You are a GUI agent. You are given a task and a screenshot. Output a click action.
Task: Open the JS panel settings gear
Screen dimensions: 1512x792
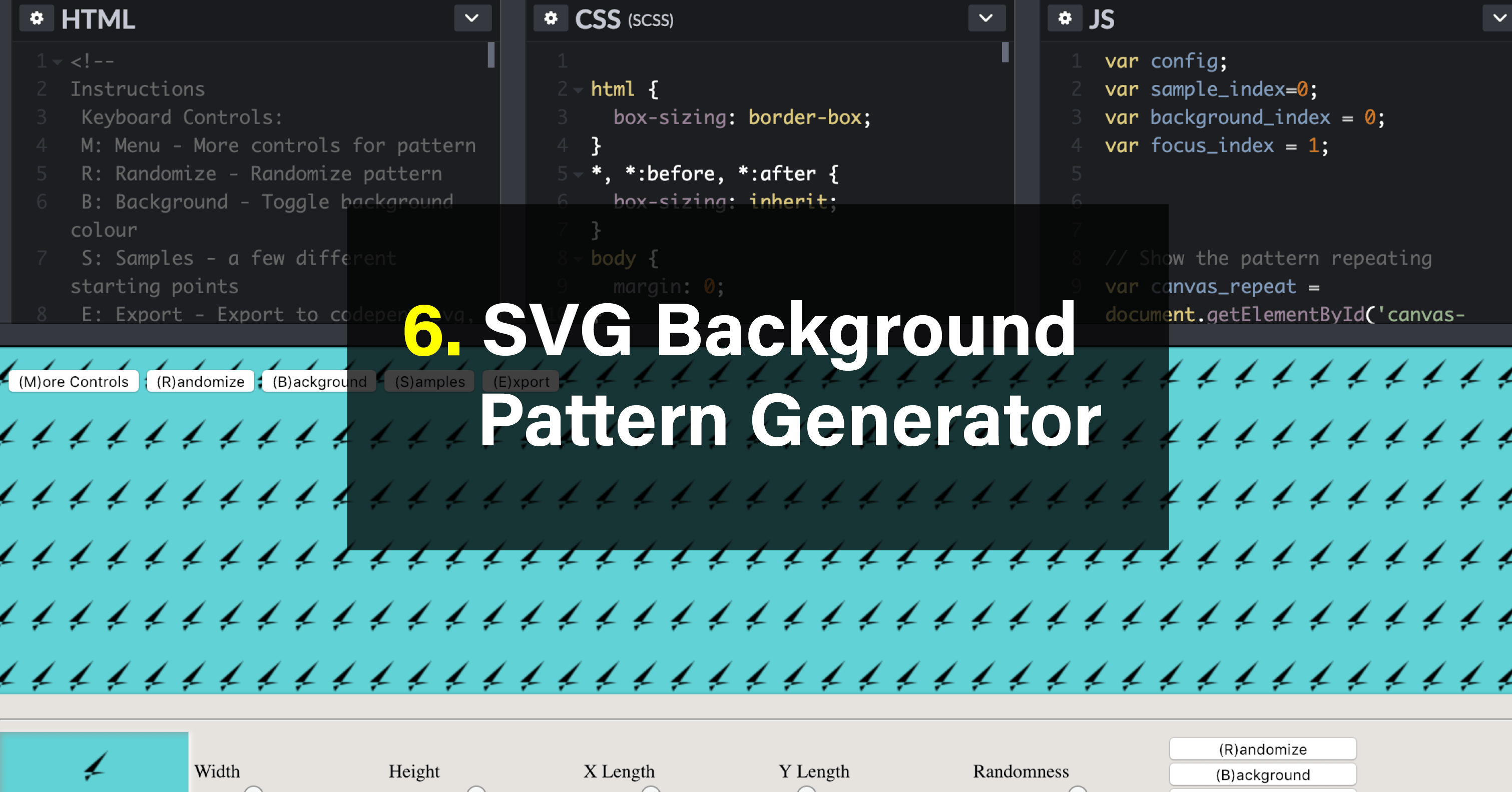1065,18
